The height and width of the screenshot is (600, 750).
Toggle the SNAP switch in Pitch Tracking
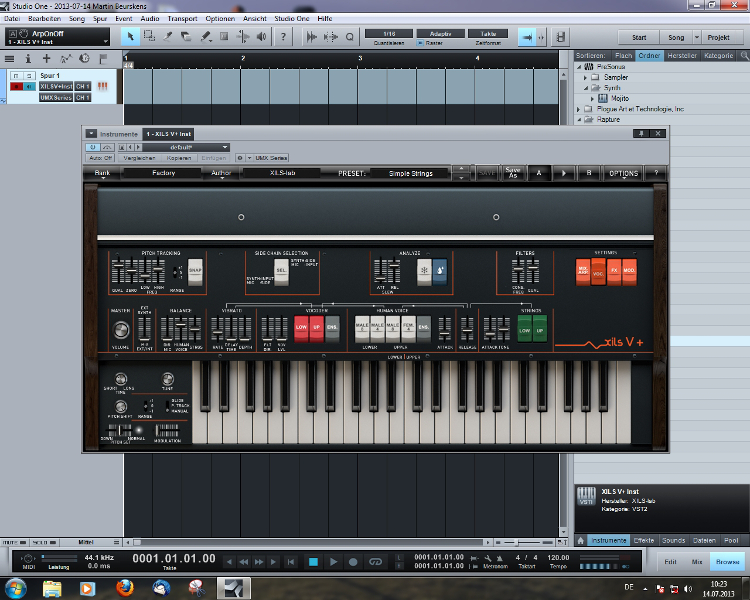(x=195, y=271)
